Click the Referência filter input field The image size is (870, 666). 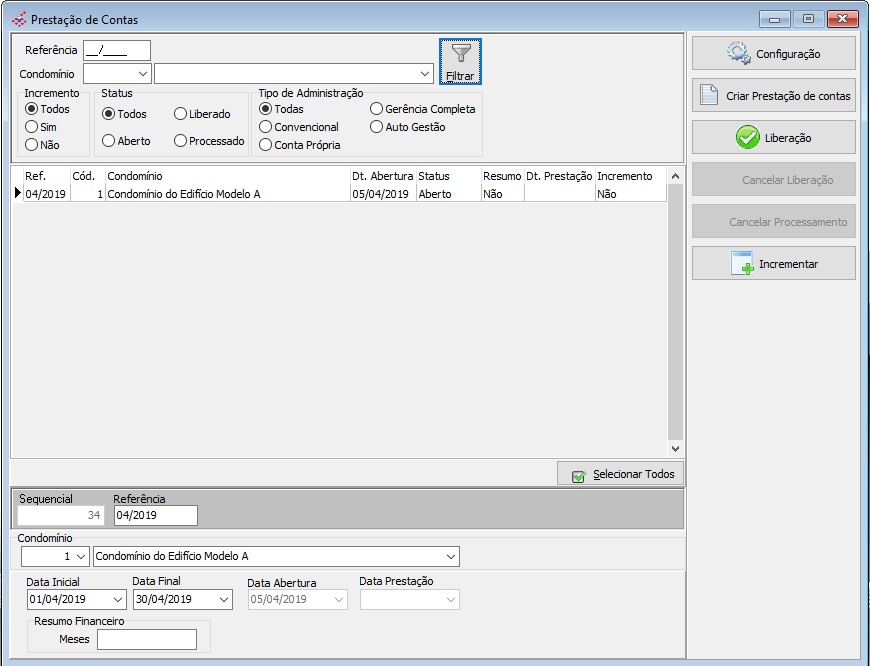[x=116, y=50]
